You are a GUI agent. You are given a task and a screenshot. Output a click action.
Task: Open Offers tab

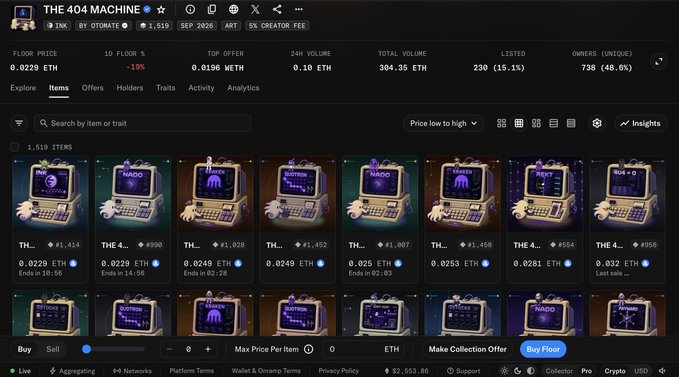point(93,88)
